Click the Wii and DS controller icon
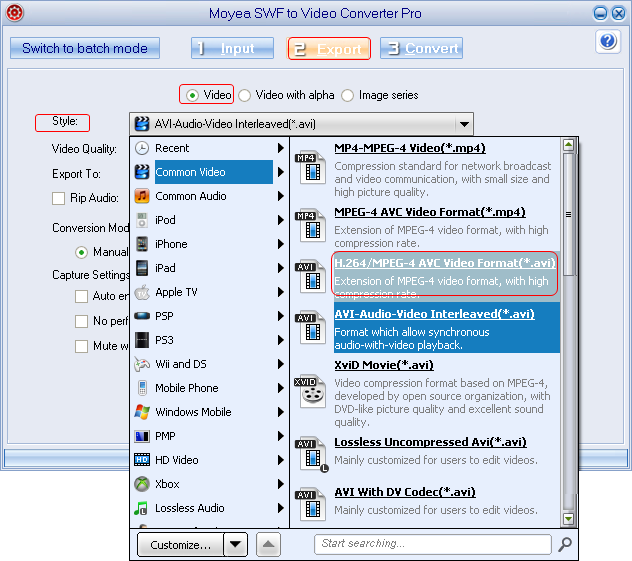Screen dimensions: 632x561 [142, 364]
